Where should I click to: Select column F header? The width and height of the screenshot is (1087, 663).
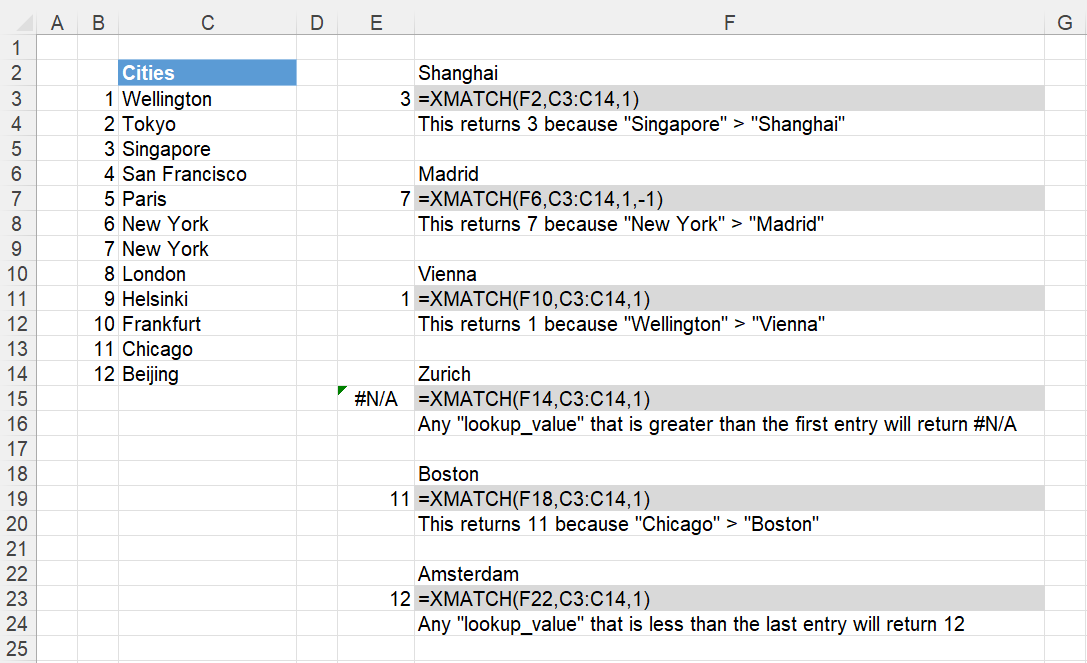click(729, 21)
